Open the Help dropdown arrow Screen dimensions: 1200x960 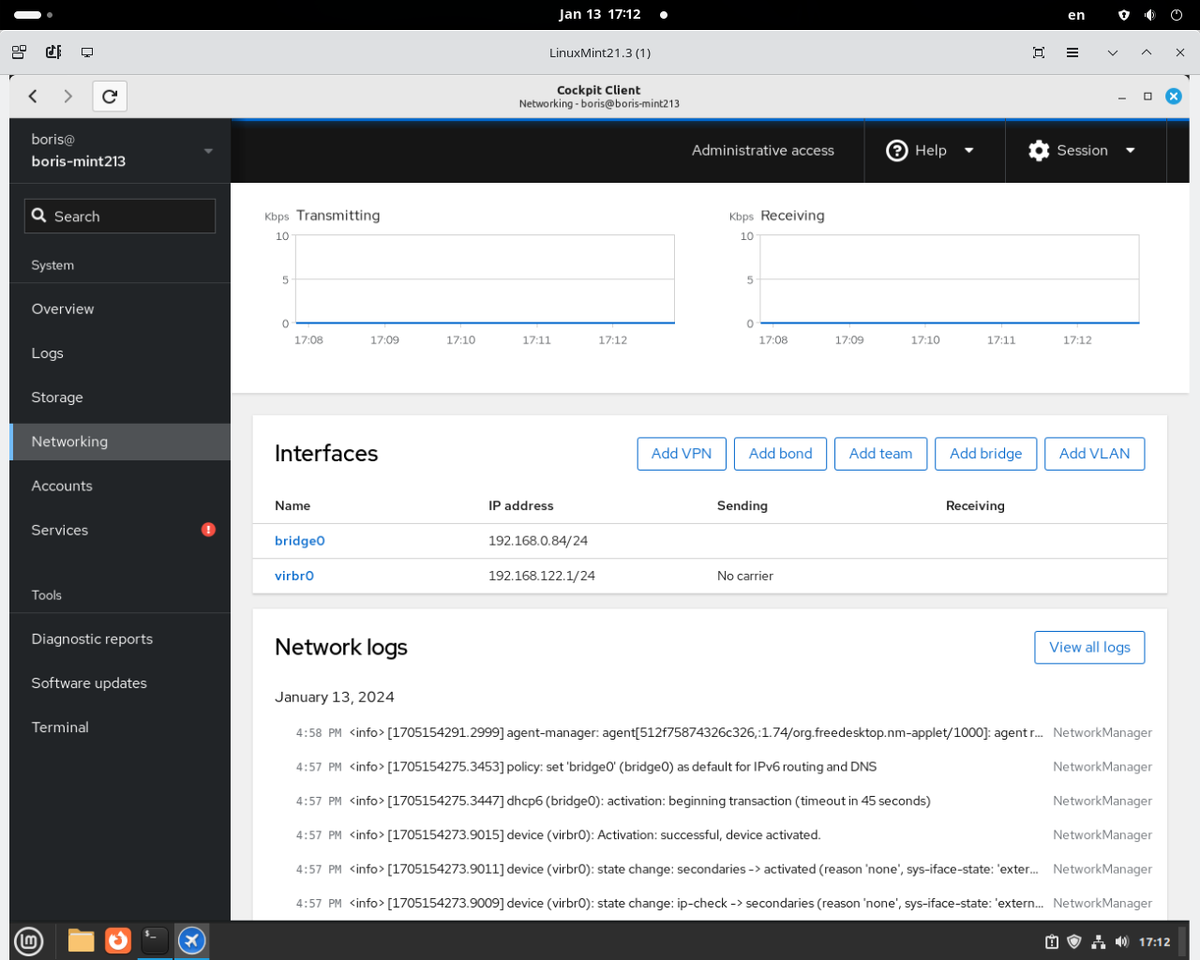[x=968, y=150]
